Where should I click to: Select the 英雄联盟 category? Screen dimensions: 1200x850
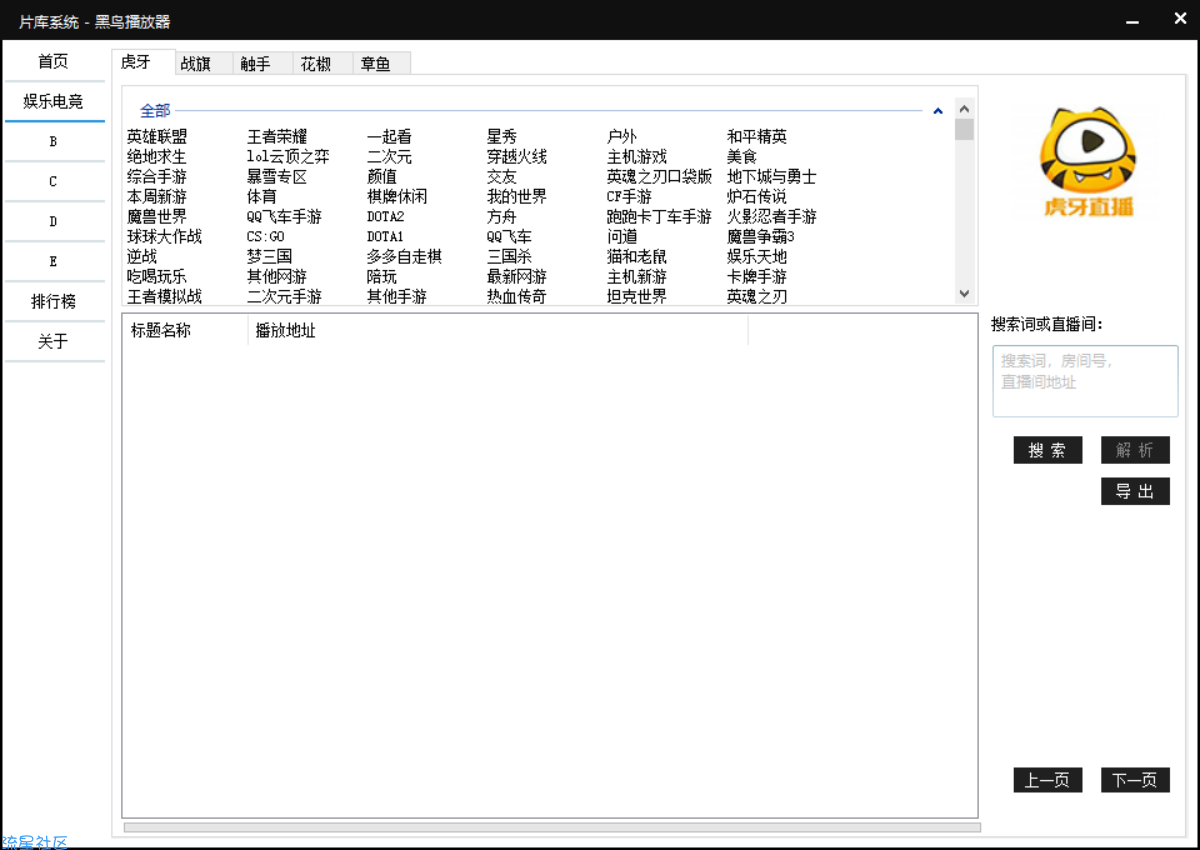157,137
